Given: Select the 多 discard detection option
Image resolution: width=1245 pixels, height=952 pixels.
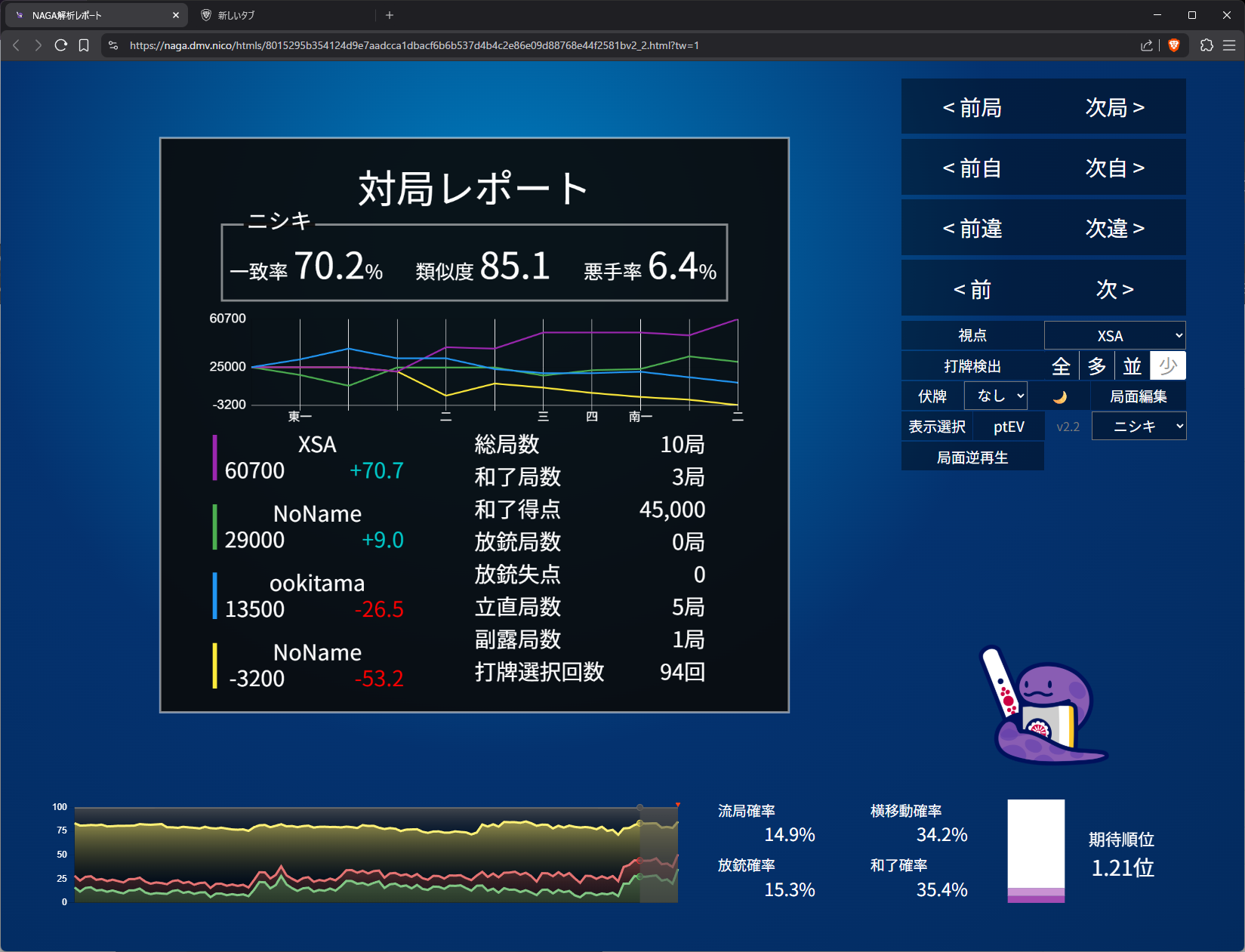Looking at the screenshot, I should coord(1096,366).
